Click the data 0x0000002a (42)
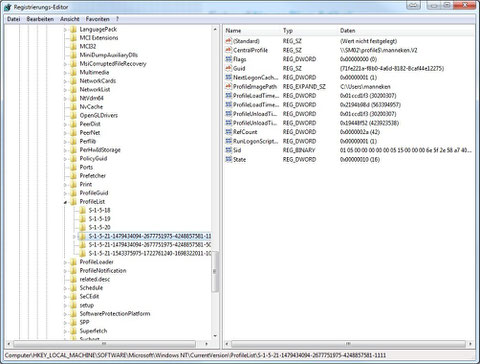Image resolution: width=480 pixels, height=364 pixels. (x=360, y=132)
